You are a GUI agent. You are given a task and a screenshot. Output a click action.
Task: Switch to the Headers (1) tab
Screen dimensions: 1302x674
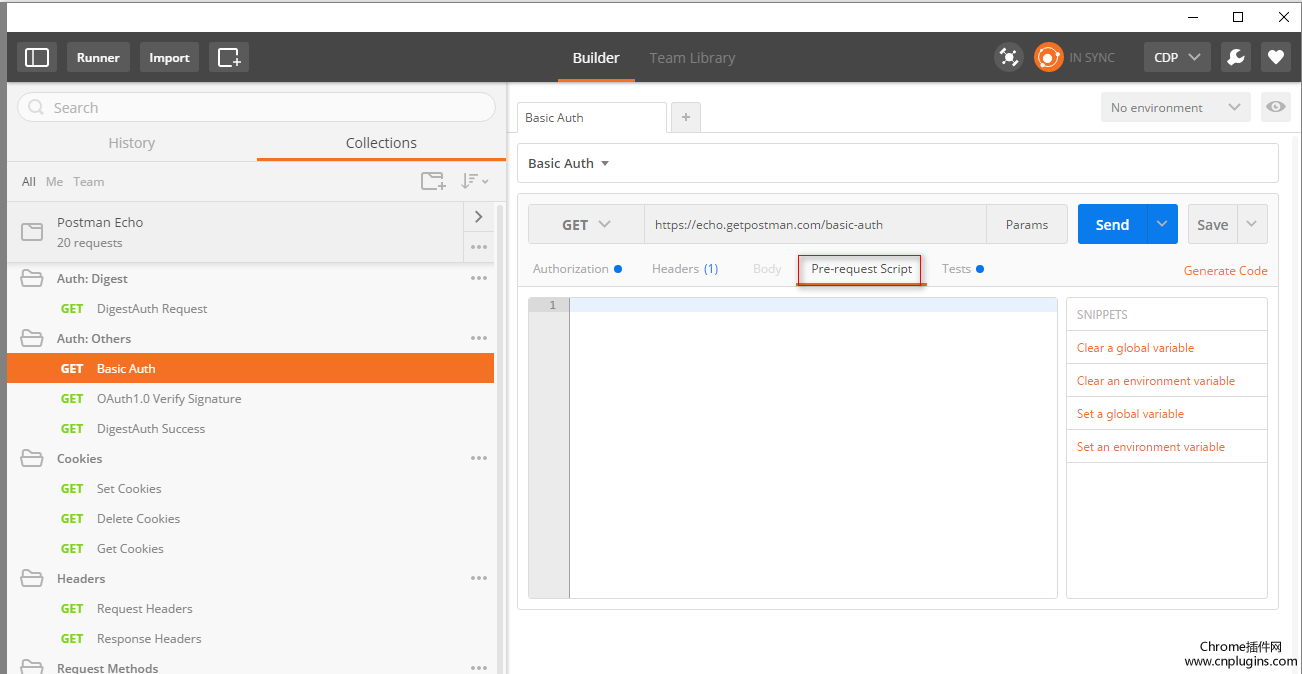(685, 269)
